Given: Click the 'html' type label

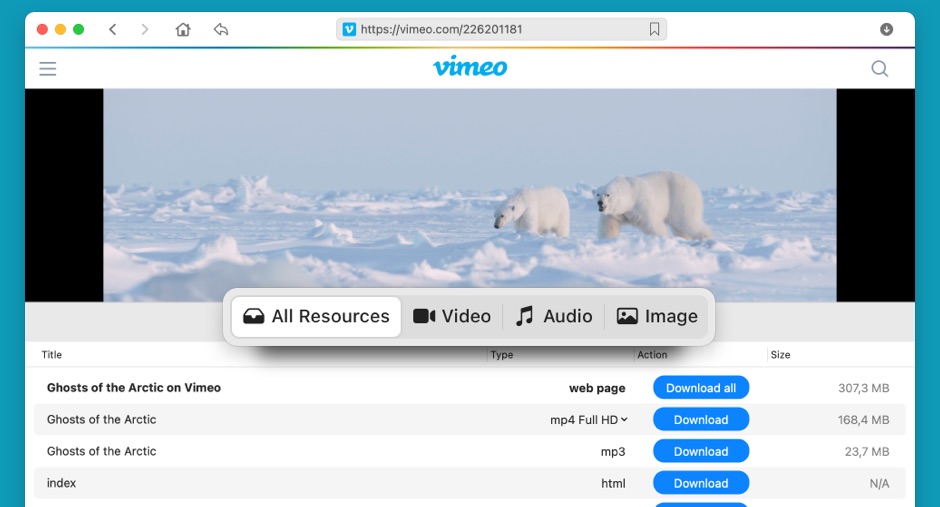Looking at the screenshot, I should [613, 484].
